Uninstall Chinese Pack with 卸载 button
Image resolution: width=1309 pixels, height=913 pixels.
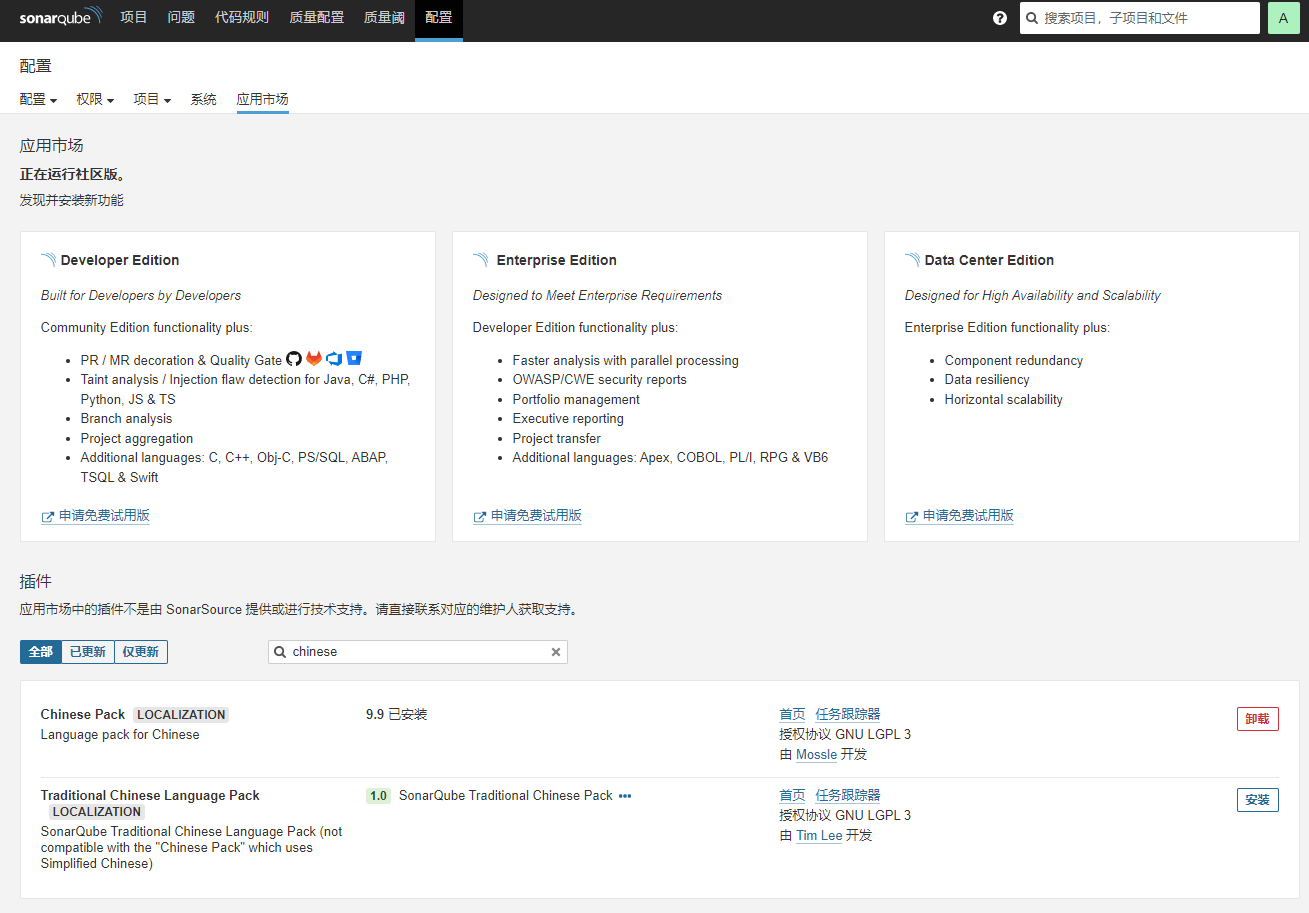pyautogui.click(x=1257, y=719)
